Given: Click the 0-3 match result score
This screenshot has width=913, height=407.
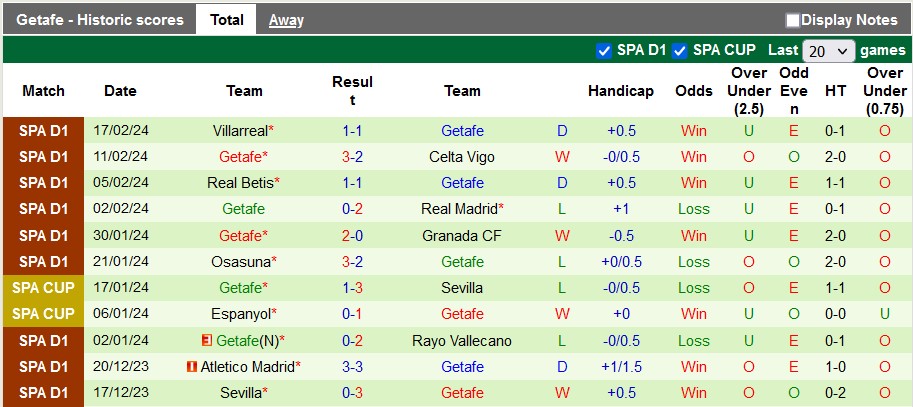Looking at the screenshot, I should pyautogui.click(x=352, y=393).
